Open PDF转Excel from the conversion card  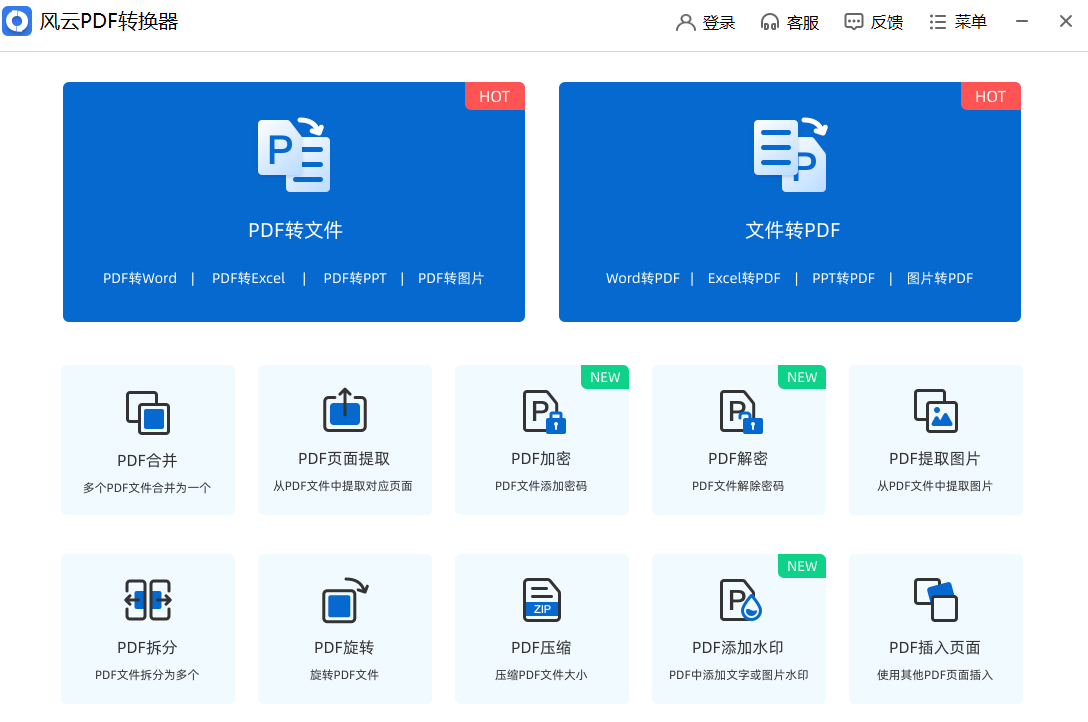click(x=248, y=278)
